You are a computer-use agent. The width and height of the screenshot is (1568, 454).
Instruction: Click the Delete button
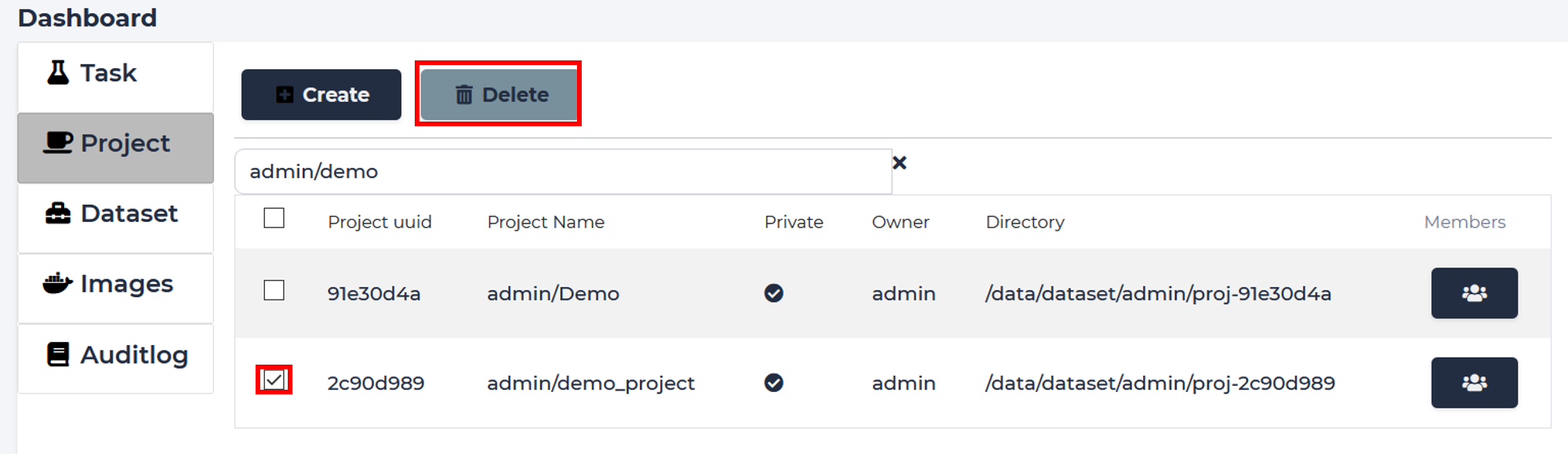pyautogui.click(x=499, y=94)
